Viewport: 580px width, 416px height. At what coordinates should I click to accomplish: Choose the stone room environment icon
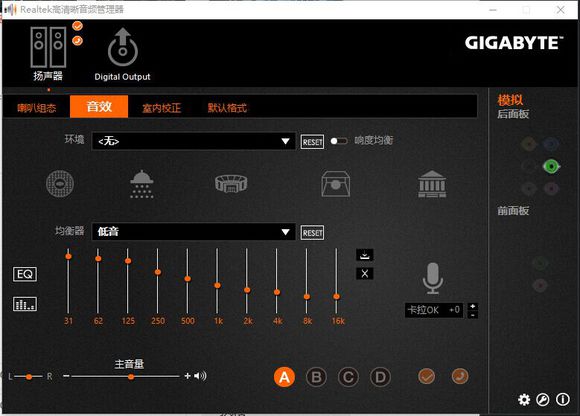(335, 184)
